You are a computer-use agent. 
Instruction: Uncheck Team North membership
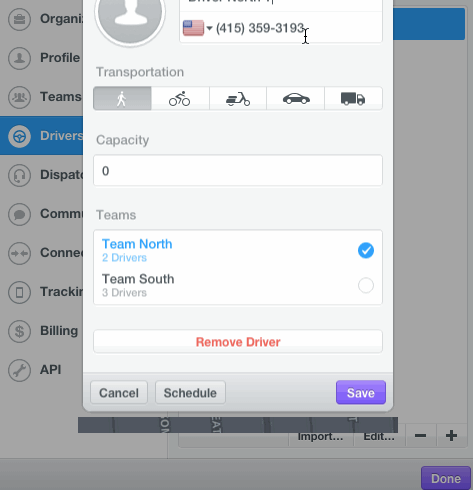[x=366, y=250]
